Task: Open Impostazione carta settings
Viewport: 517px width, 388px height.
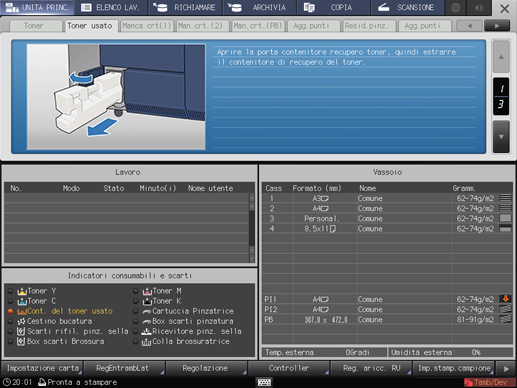Action: coord(43,368)
